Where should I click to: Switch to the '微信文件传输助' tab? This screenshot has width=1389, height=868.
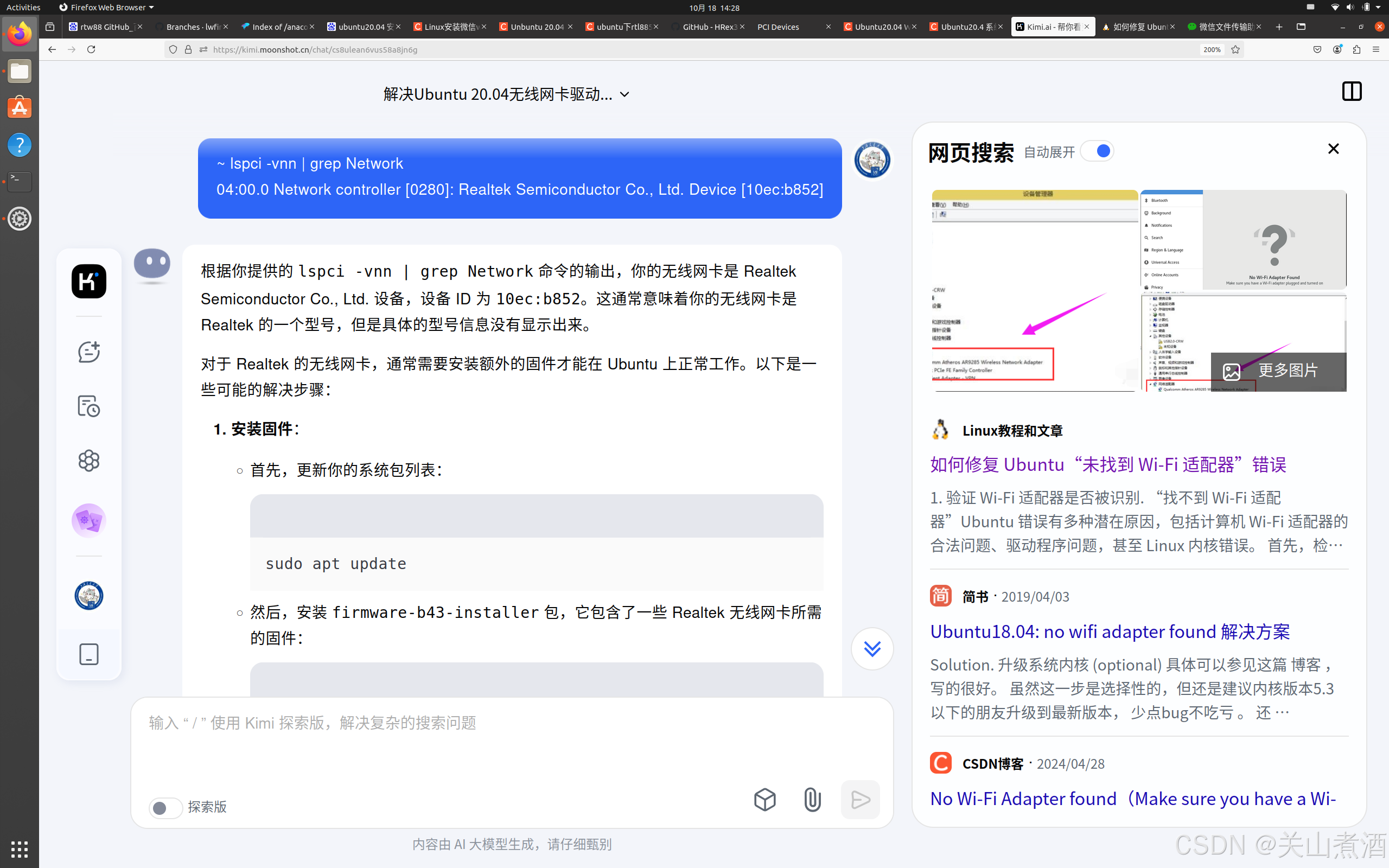[x=1223, y=27]
